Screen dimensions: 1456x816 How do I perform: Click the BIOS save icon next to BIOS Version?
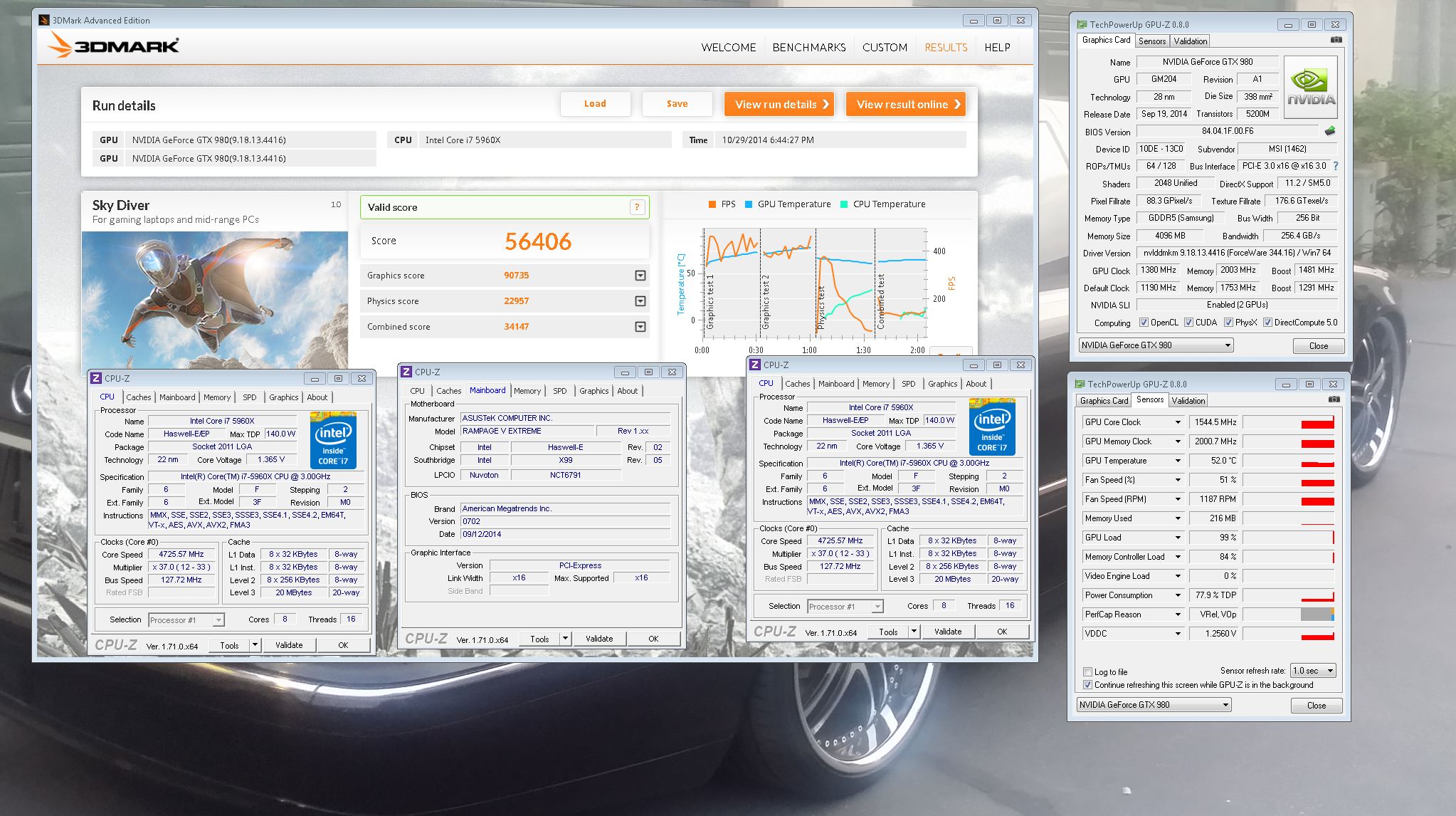point(1329,131)
